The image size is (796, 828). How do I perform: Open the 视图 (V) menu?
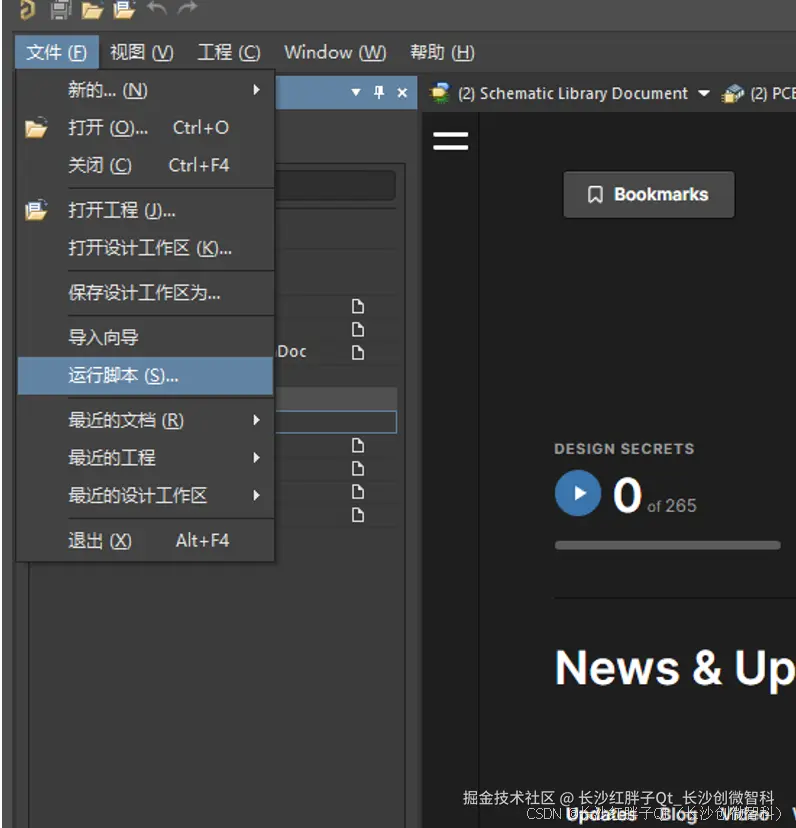(x=142, y=52)
